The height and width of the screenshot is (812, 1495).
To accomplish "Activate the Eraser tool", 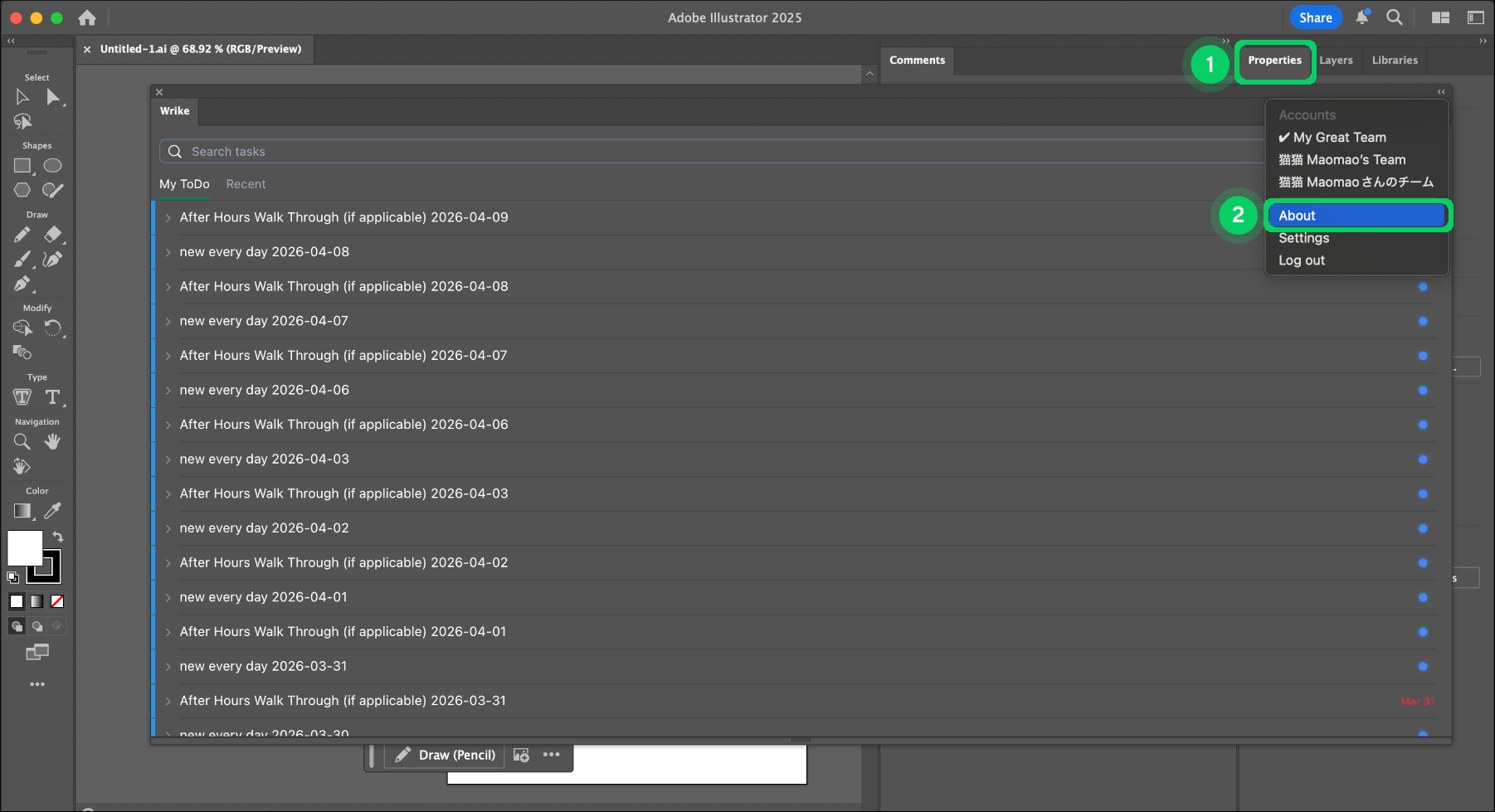I will click(x=53, y=235).
